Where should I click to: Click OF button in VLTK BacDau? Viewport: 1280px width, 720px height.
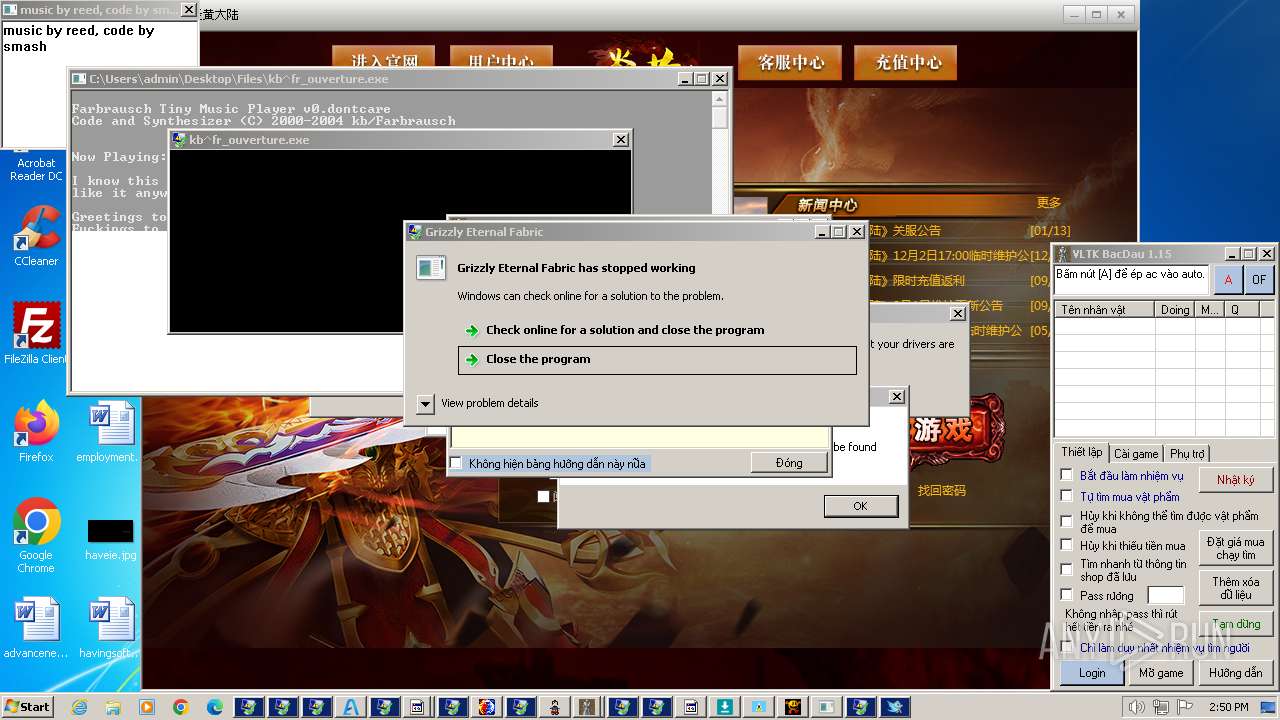click(1259, 280)
